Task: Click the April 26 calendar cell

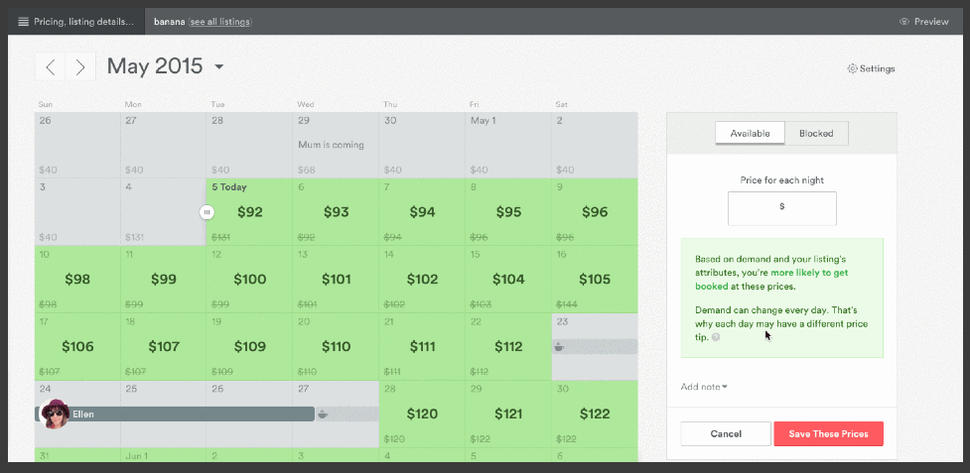Action: (x=77, y=145)
